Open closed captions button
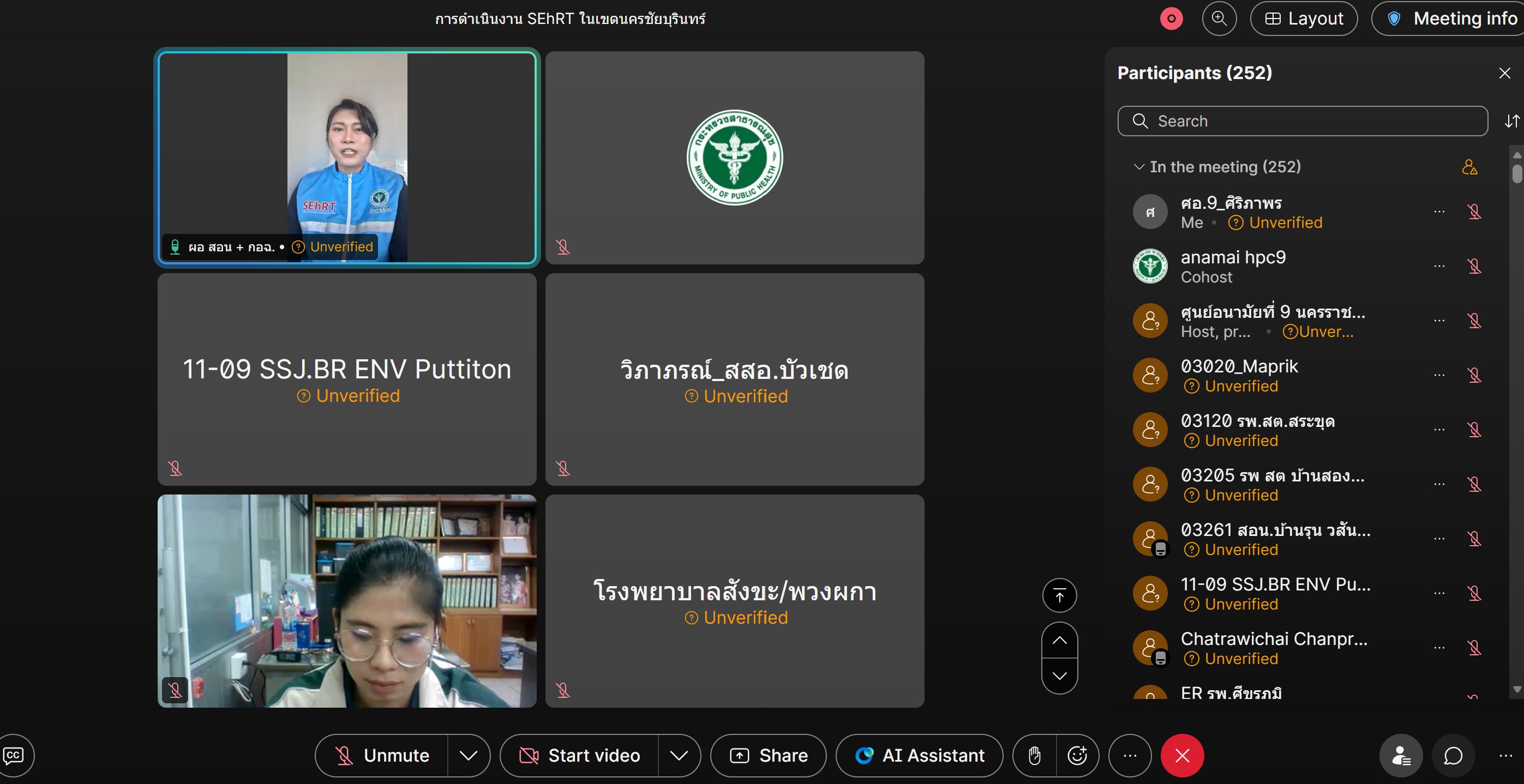Image resolution: width=1524 pixels, height=784 pixels. [x=13, y=755]
